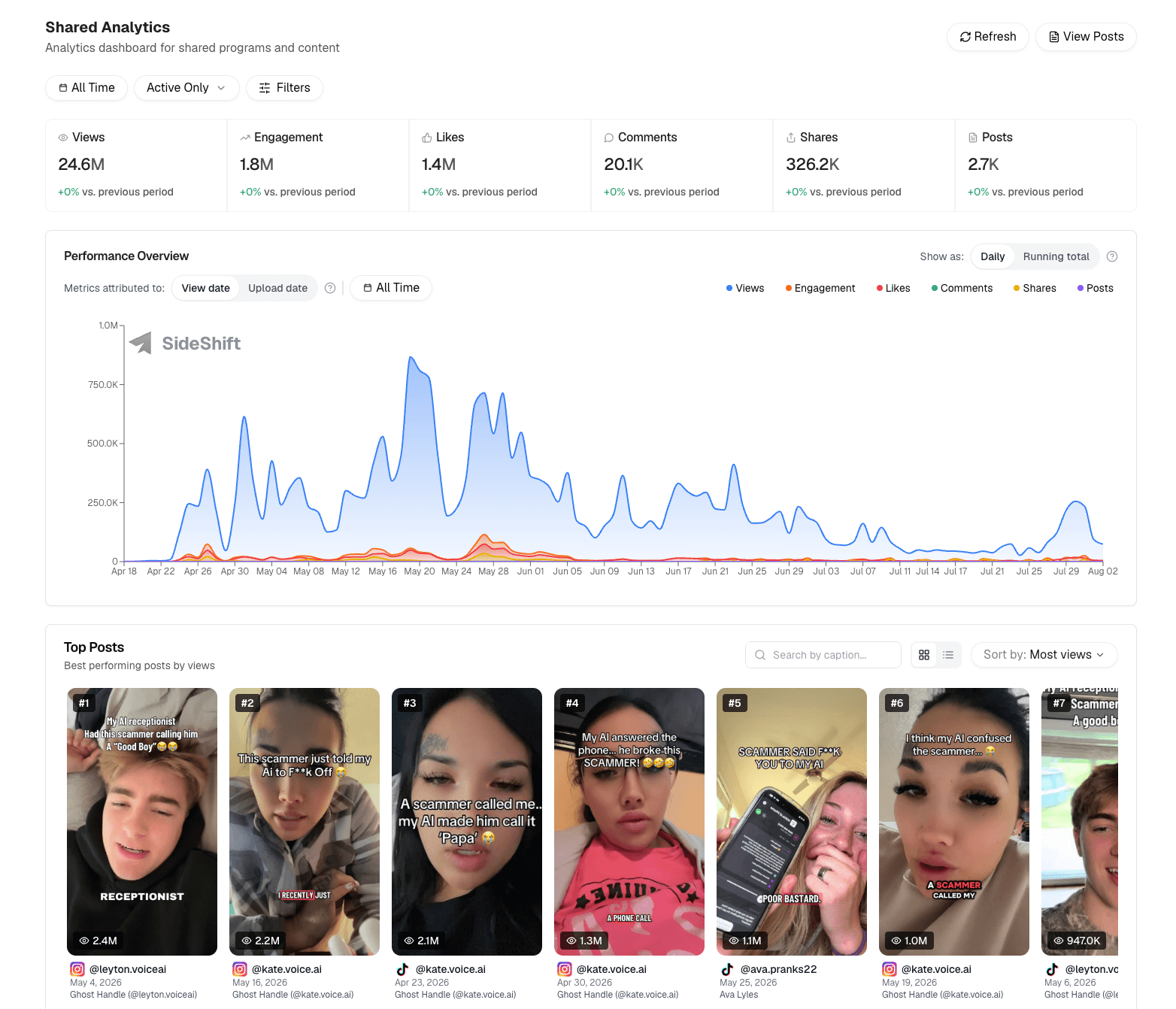Click Instagram icon on Apr 30 post
The height and width of the screenshot is (1009, 1176).
[565, 969]
